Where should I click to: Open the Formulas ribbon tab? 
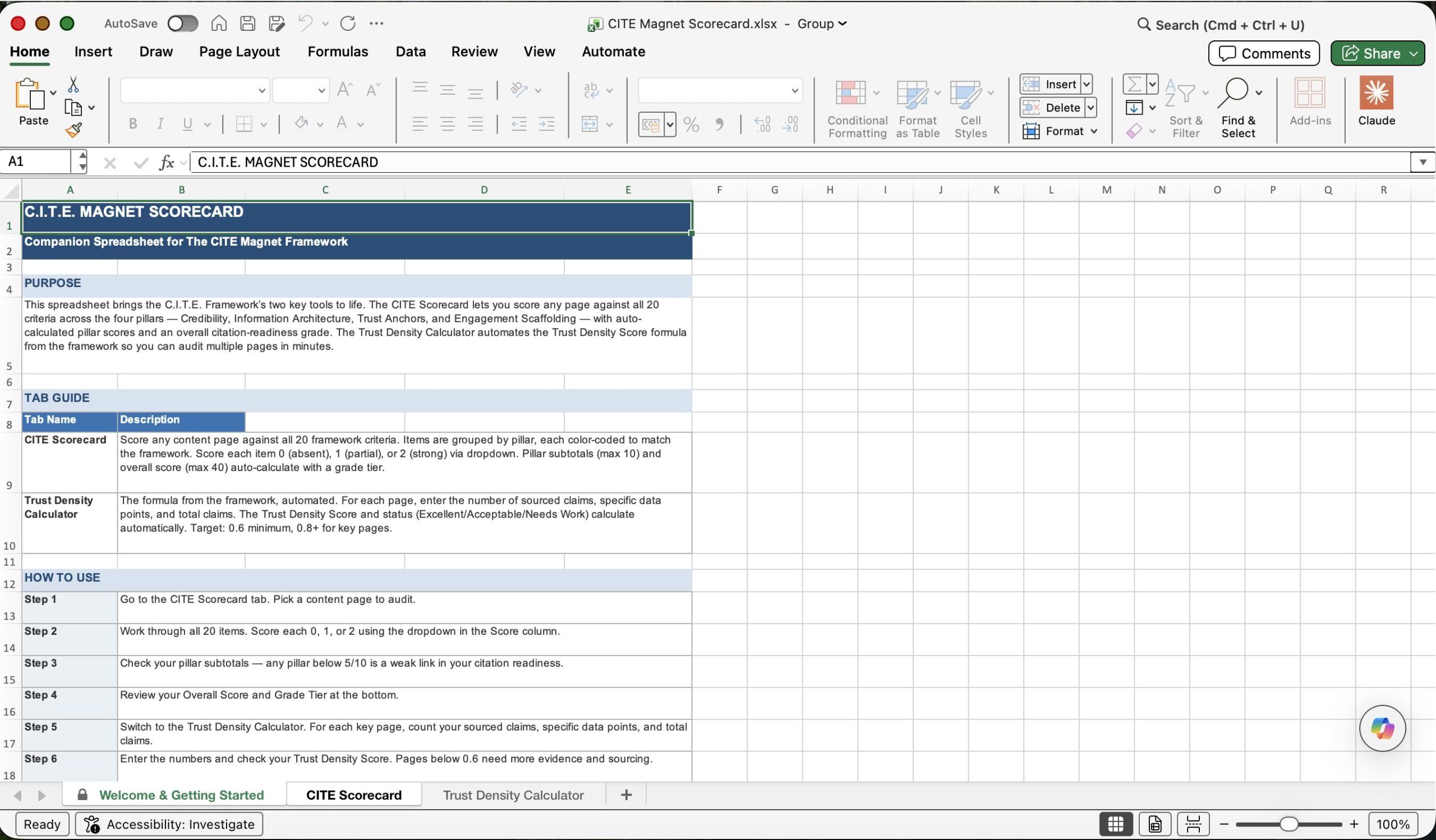337,51
